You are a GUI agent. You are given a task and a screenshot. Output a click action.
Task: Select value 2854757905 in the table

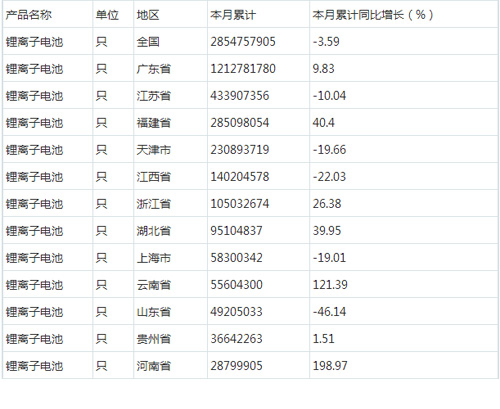point(243,42)
